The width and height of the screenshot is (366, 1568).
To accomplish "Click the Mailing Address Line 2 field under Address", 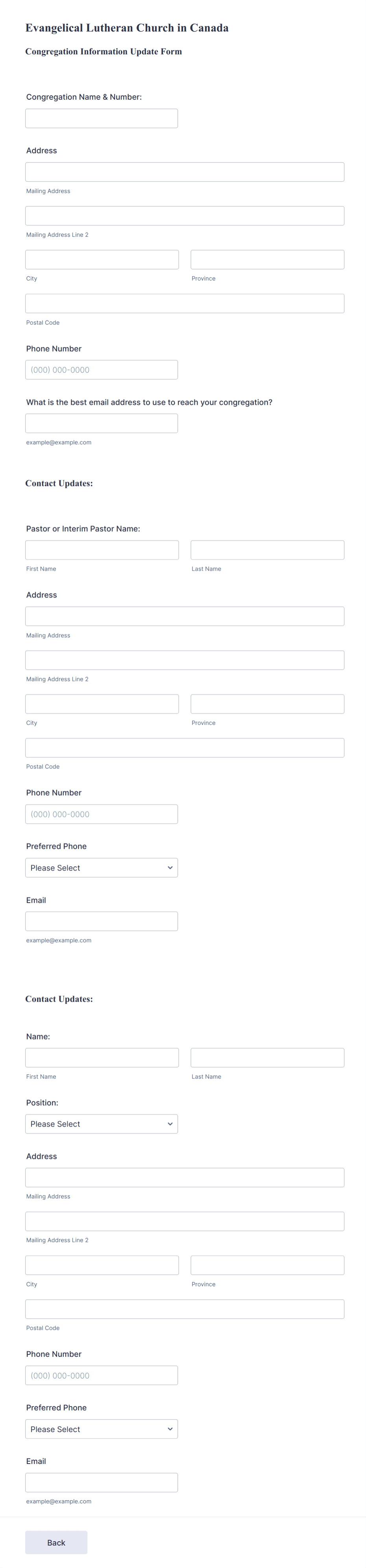I will coord(184,216).
